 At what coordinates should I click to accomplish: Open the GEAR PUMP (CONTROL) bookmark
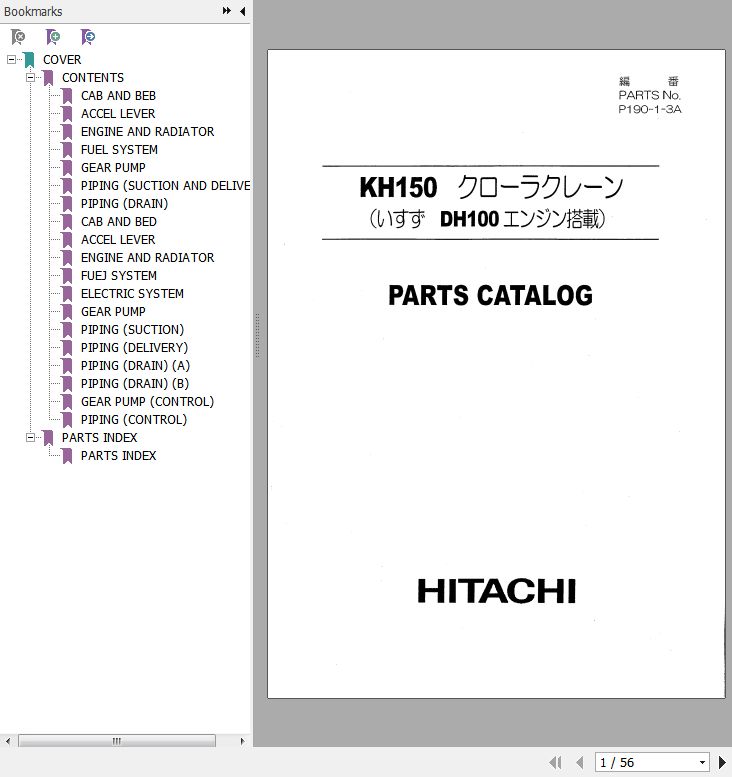[x=148, y=401]
